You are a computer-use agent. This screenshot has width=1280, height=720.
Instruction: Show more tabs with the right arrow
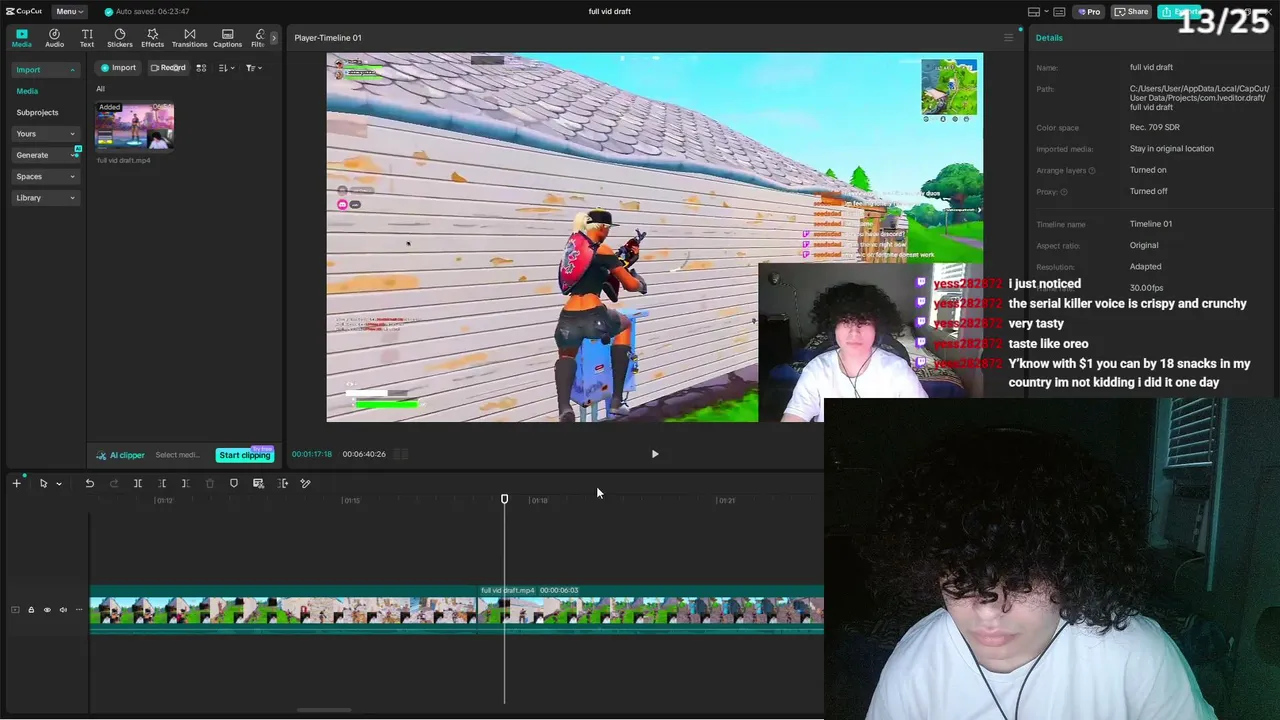point(274,38)
